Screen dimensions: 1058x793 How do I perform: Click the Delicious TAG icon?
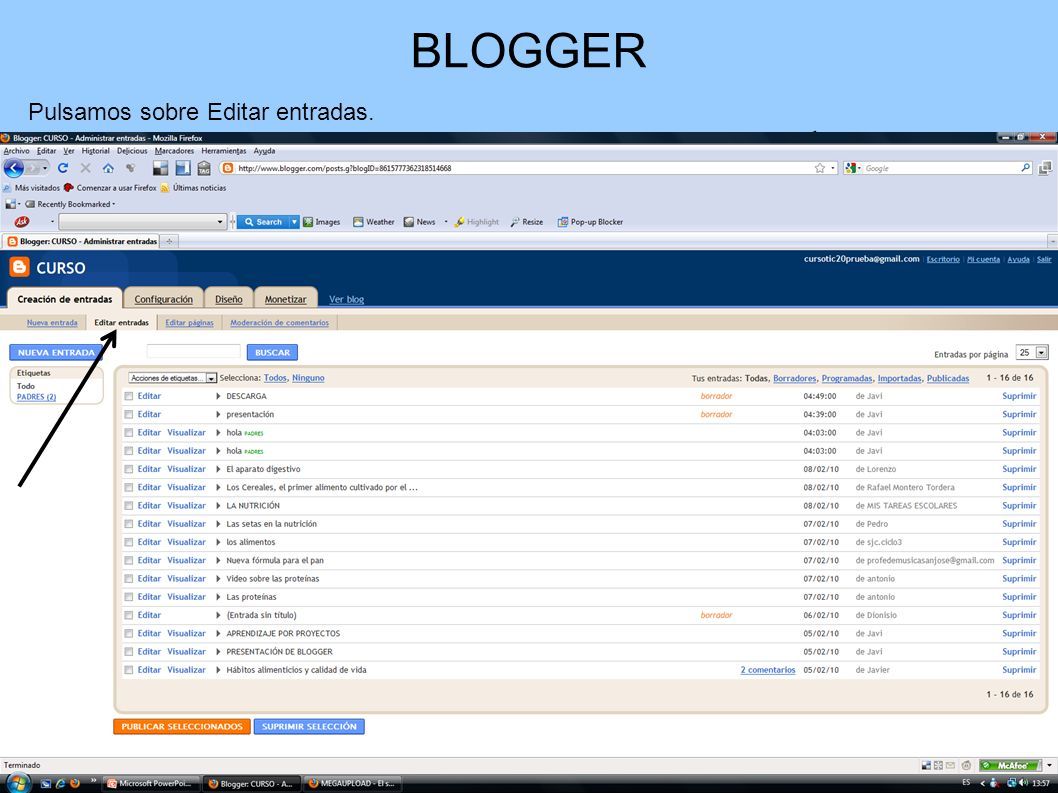coord(204,168)
